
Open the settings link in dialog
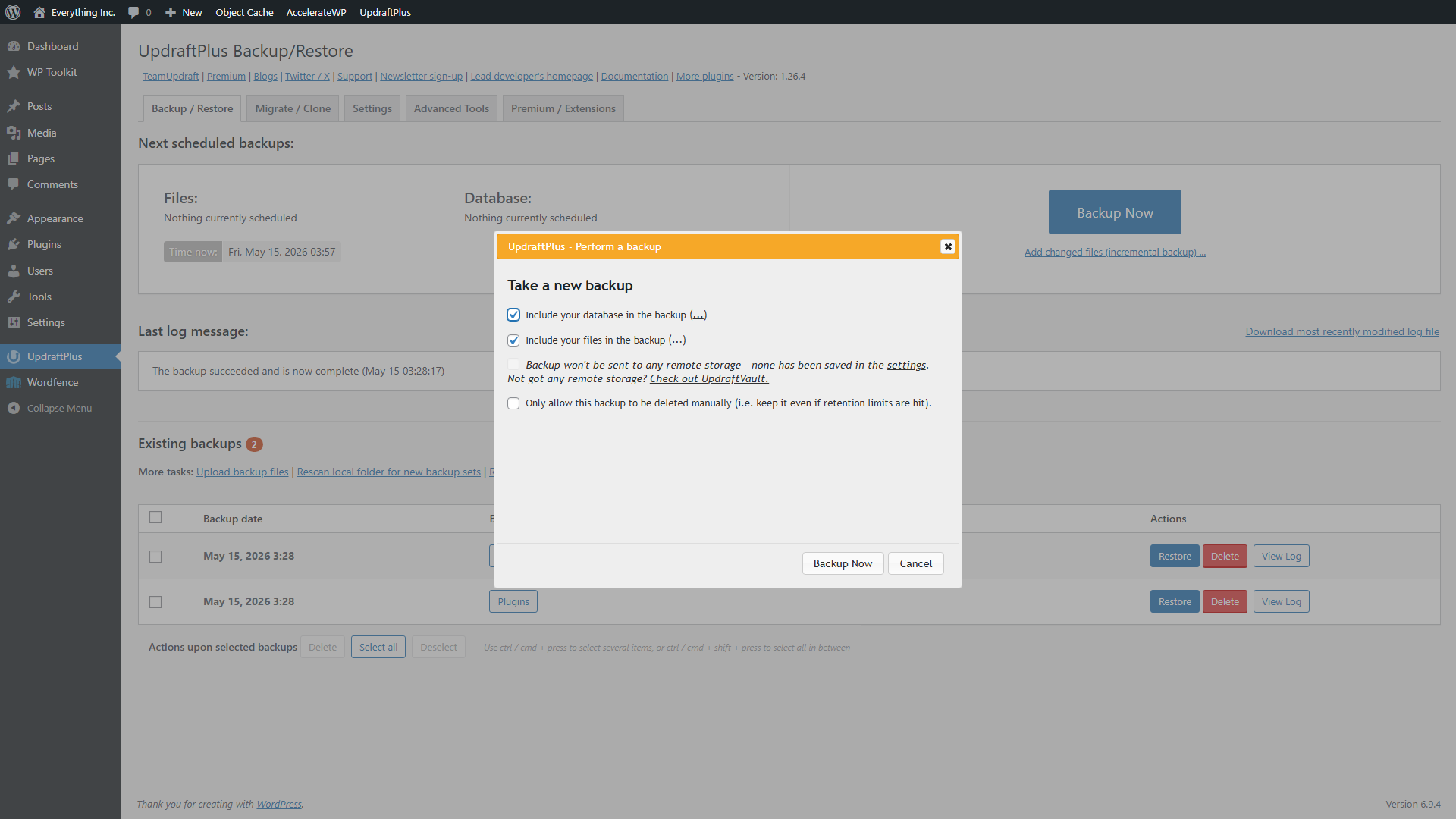906,365
